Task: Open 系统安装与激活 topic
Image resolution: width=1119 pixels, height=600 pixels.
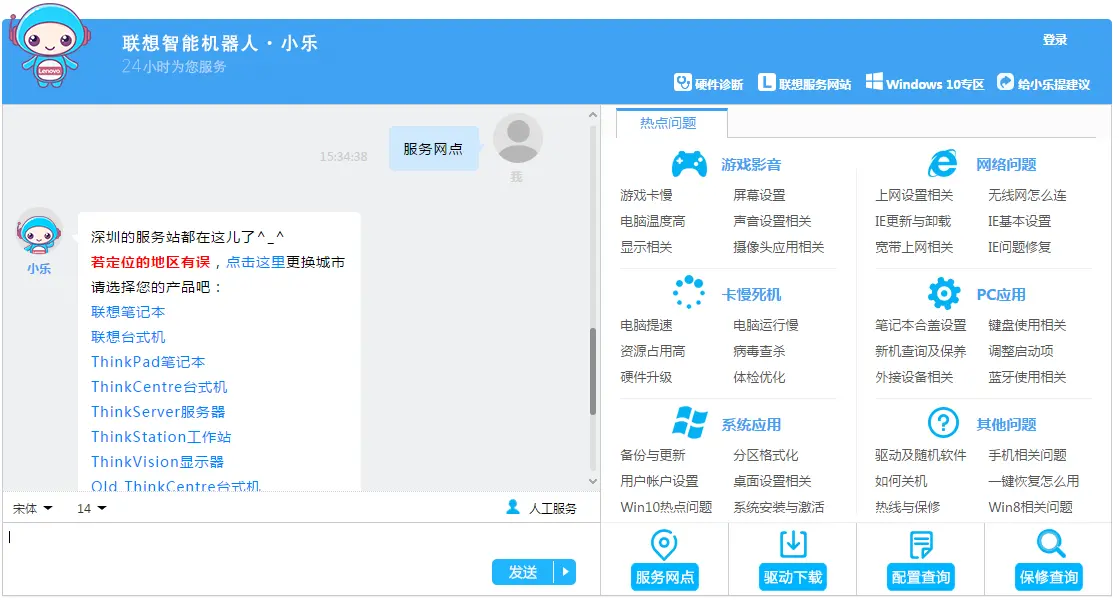Action: 778,507
